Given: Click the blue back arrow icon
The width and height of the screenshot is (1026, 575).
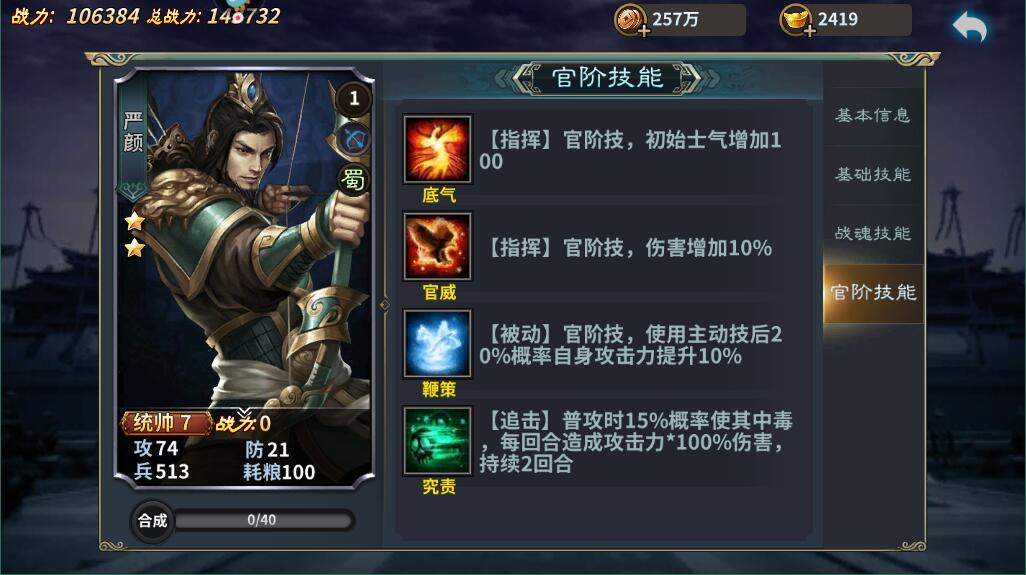Looking at the screenshot, I should click(x=970, y=27).
